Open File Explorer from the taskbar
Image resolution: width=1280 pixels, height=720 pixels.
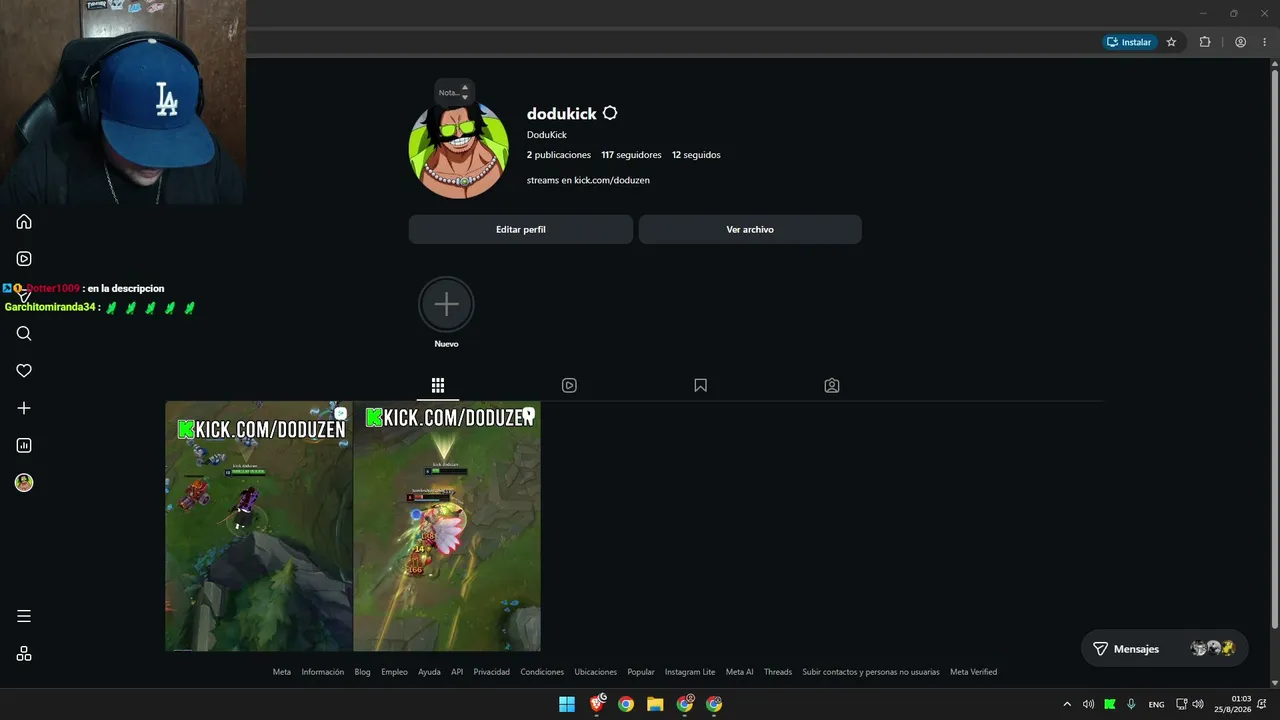pos(655,704)
